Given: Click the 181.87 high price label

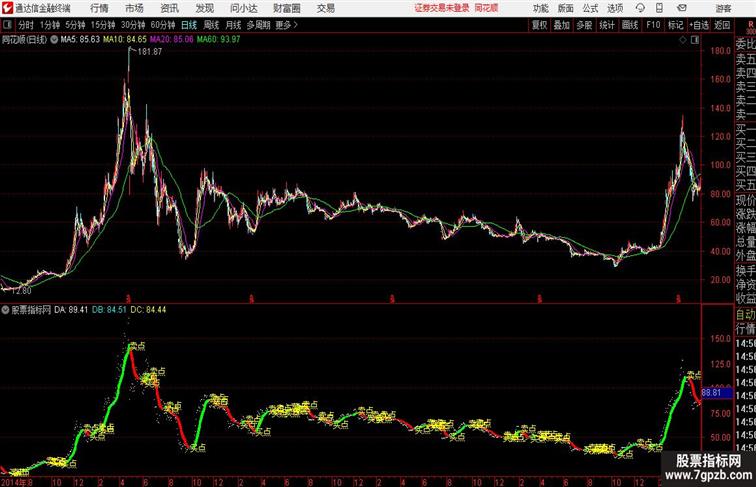Looking at the screenshot, I should click(x=150, y=52).
